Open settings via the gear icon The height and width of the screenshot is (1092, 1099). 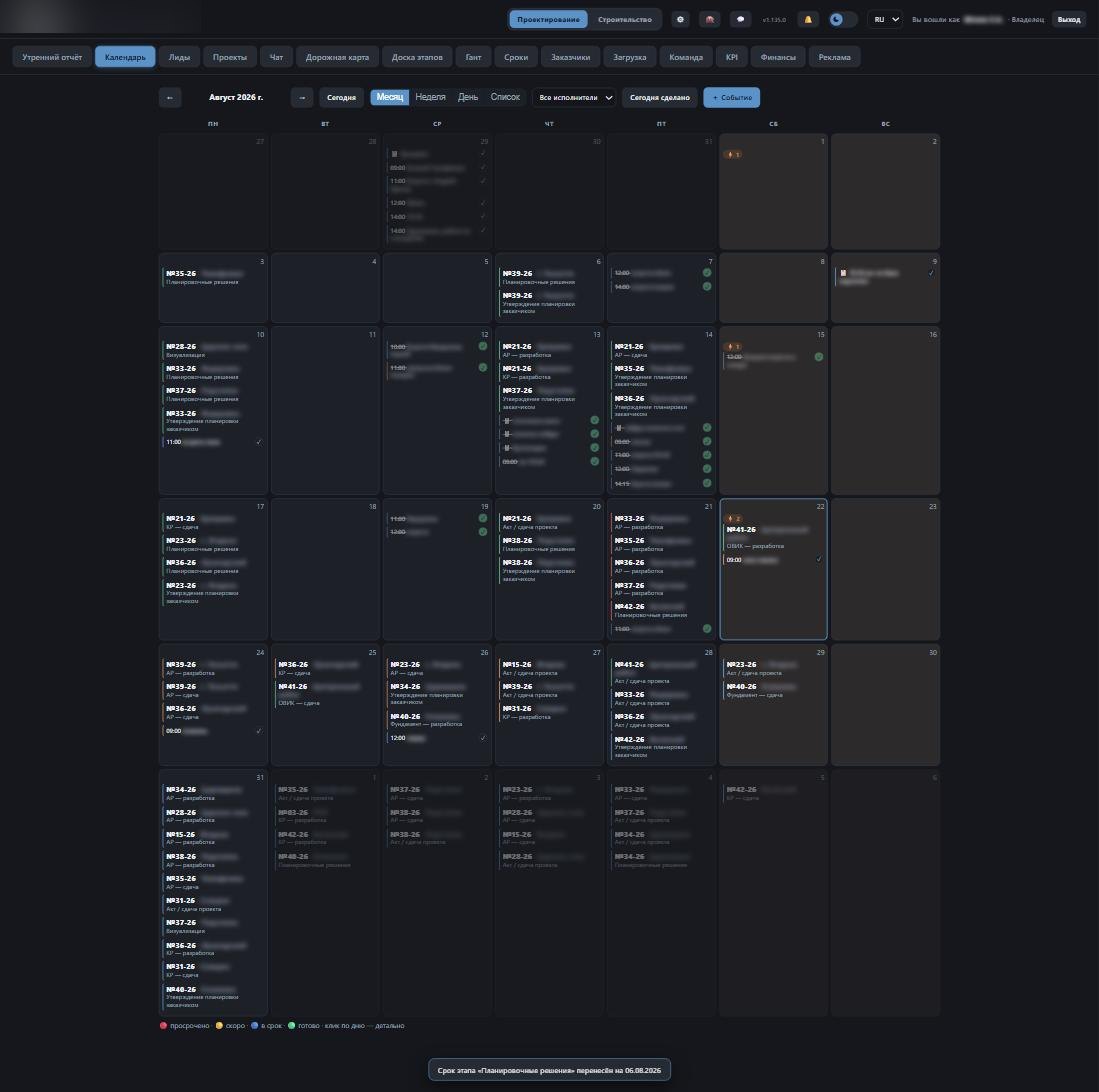tap(680, 20)
